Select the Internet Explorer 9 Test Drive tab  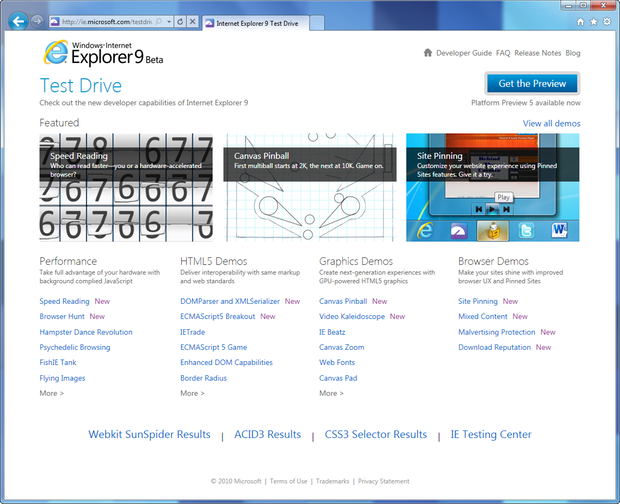click(257, 23)
